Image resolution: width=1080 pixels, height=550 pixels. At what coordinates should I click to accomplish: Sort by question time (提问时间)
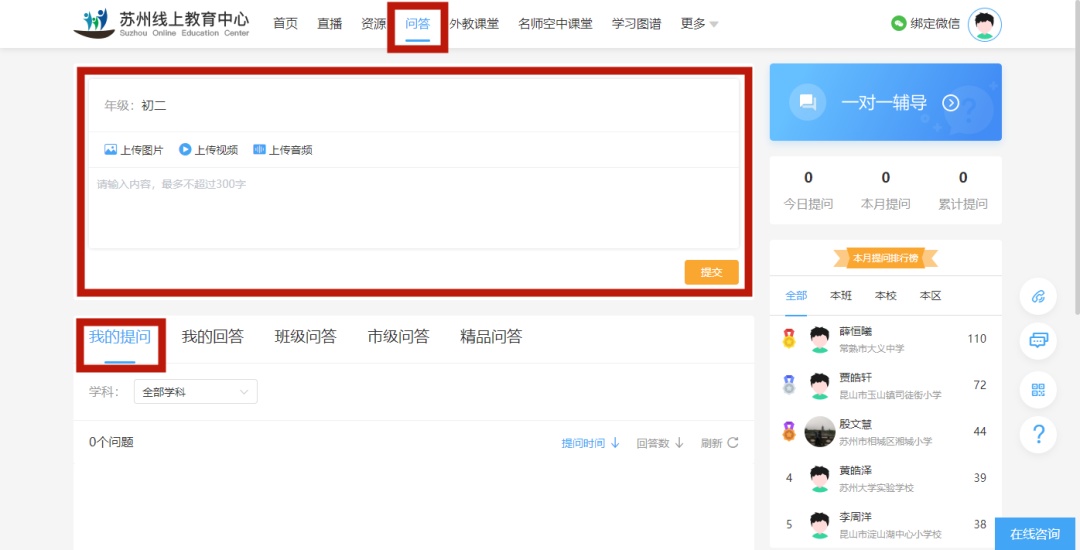pos(590,443)
